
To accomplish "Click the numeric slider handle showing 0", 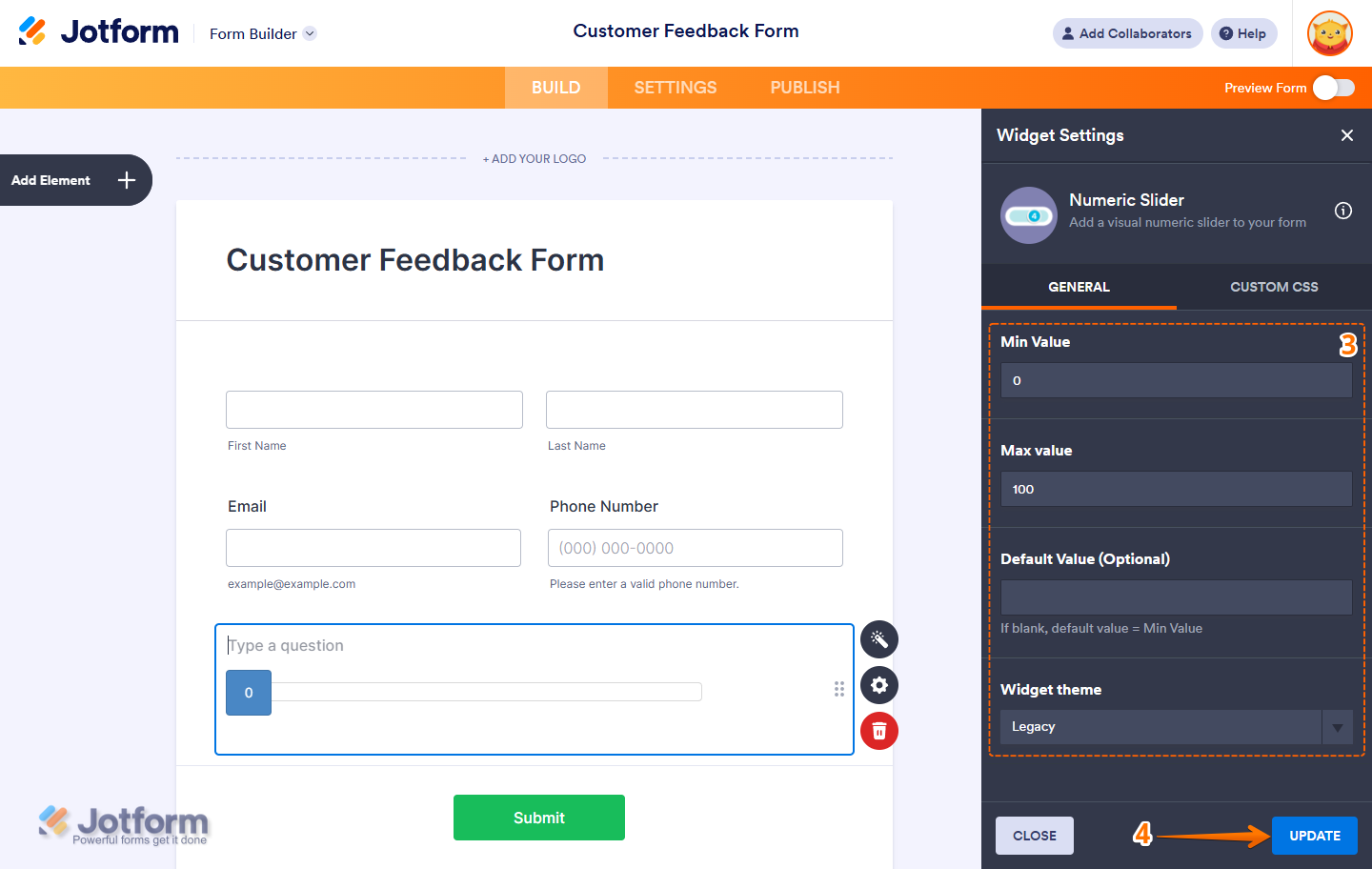I will click(x=249, y=693).
